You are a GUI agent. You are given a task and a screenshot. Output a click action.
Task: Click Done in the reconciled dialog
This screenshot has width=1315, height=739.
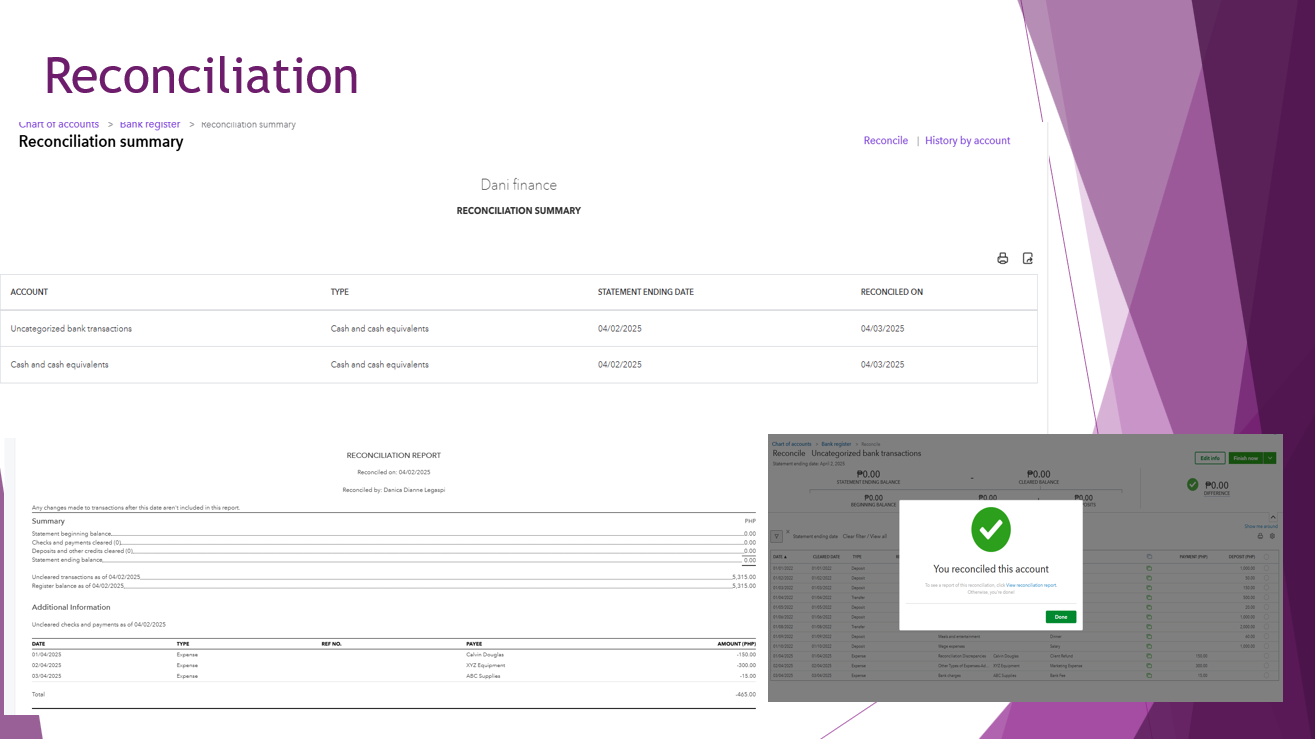pyautogui.click(x=1061, y=617)
